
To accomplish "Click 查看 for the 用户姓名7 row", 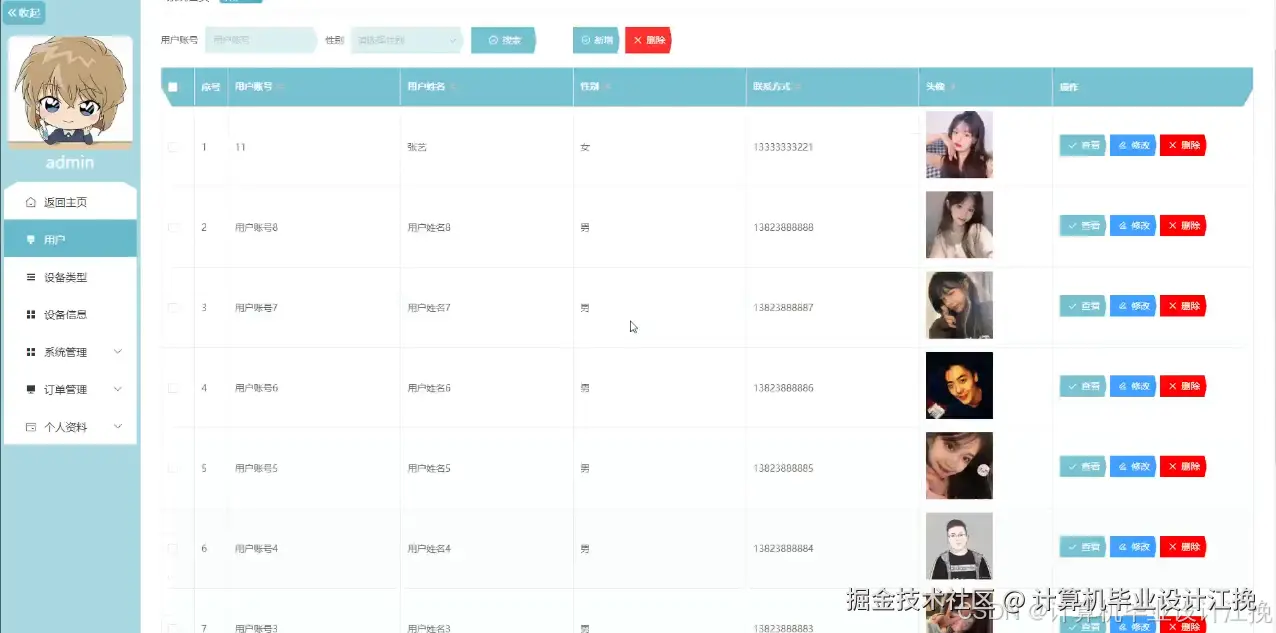I will pyautogui.click(x=1083, y=305).
